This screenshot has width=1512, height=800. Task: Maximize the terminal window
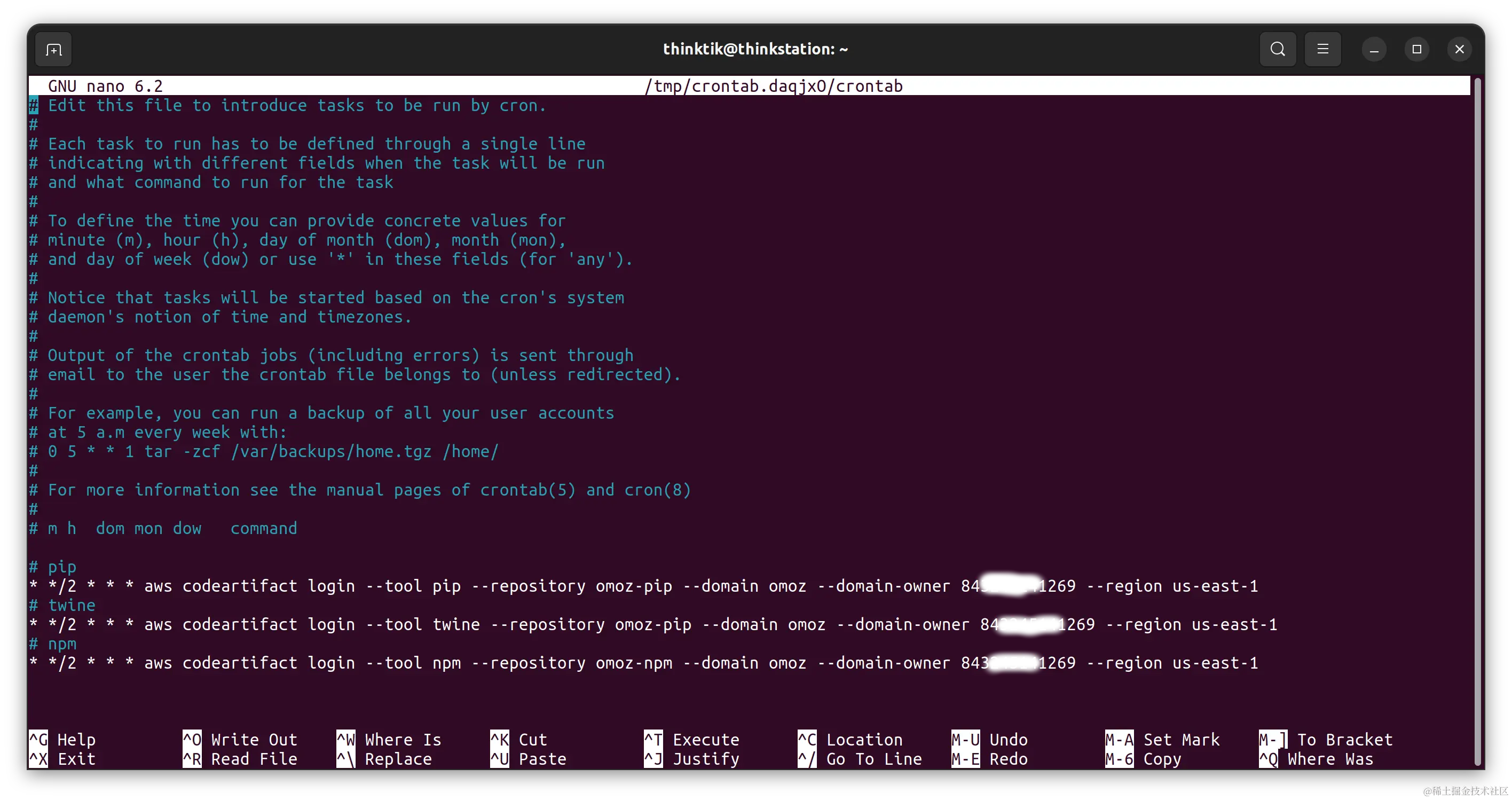pos(1416,49)
